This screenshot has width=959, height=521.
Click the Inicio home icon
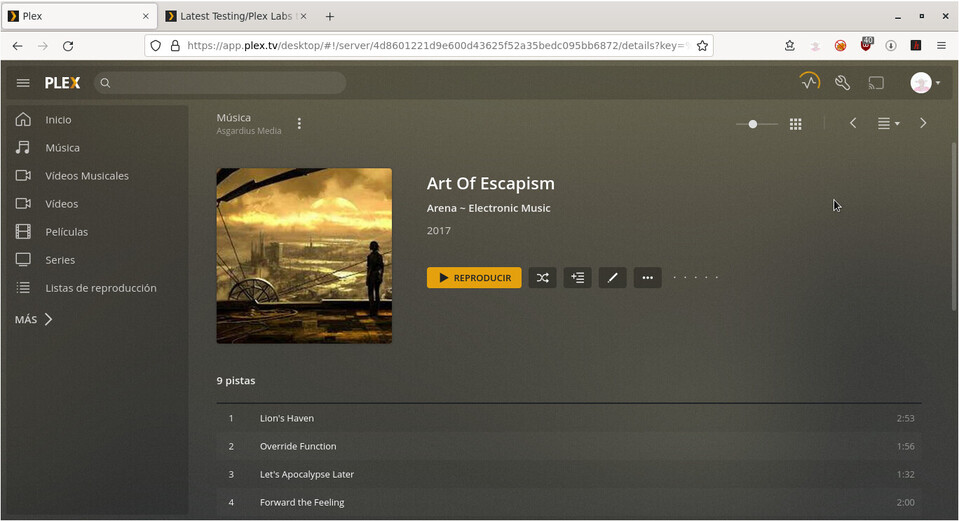click(23, 119)
